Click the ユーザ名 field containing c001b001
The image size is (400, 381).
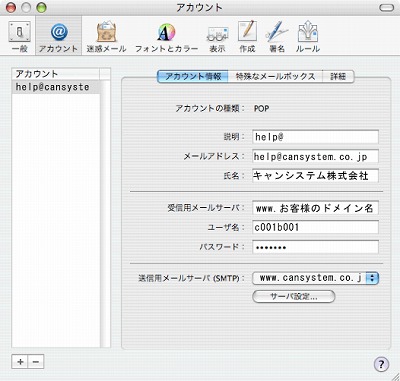315,227
